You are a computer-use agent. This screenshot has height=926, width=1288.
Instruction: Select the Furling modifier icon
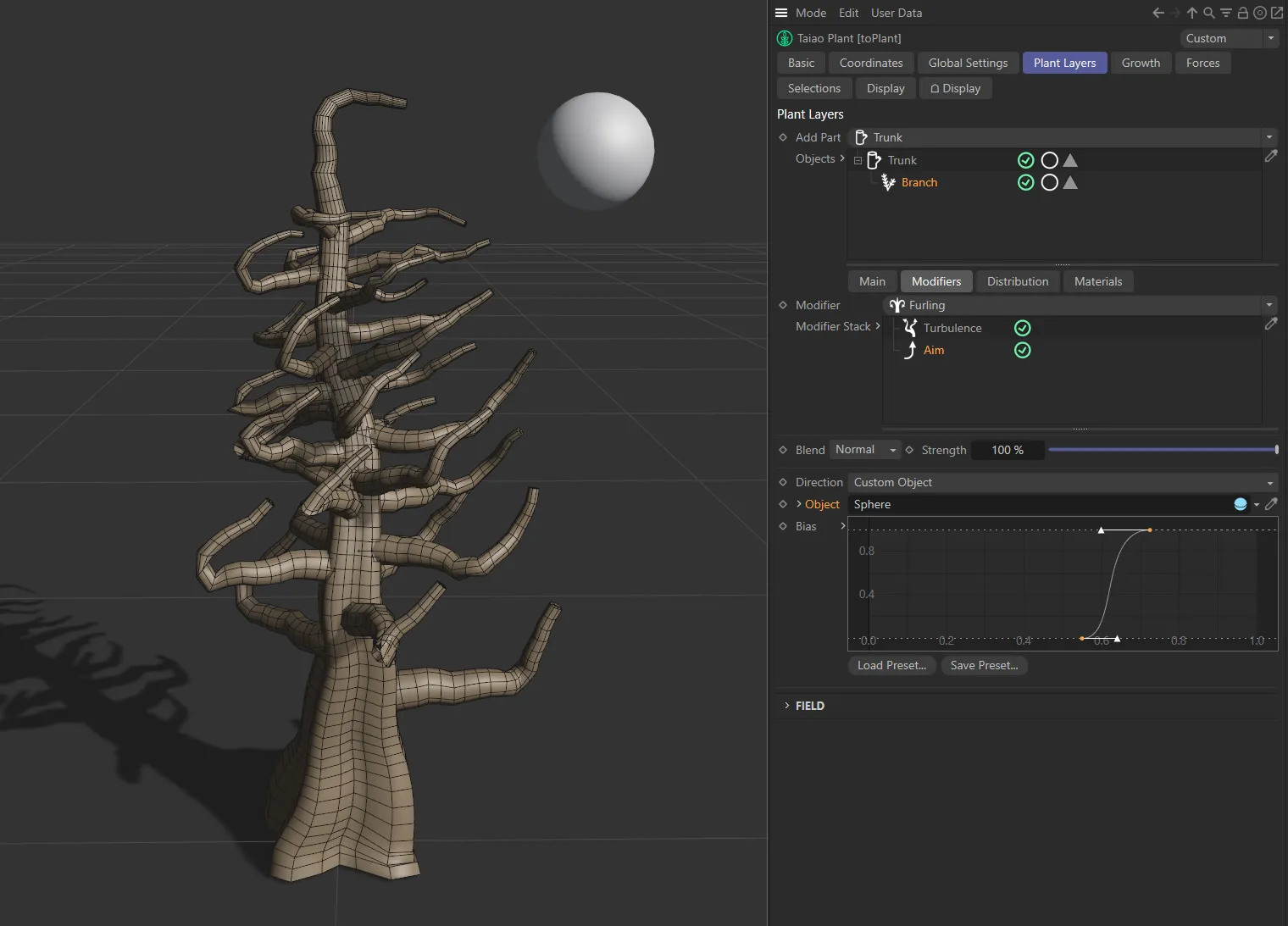897,305
